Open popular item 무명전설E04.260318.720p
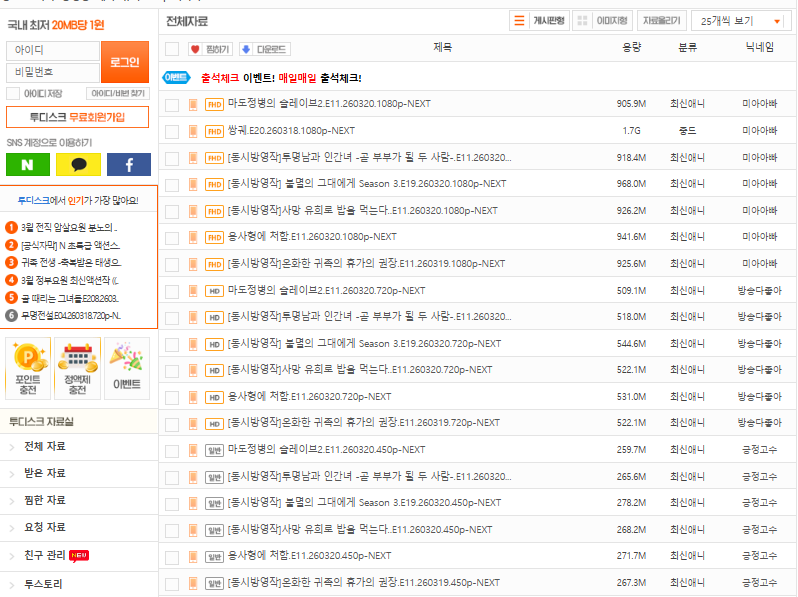This screenshot has height=597, width=798. [x=70, y=316]
